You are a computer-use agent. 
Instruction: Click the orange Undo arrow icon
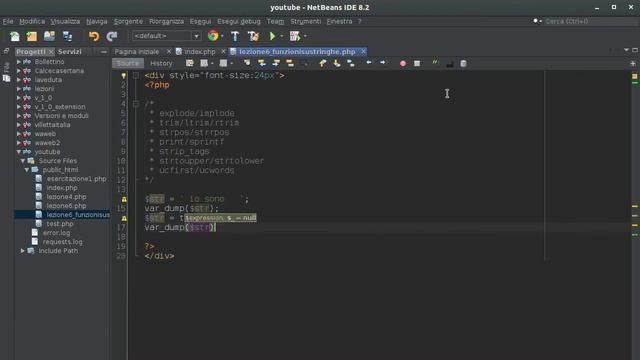tap(94, 36)
